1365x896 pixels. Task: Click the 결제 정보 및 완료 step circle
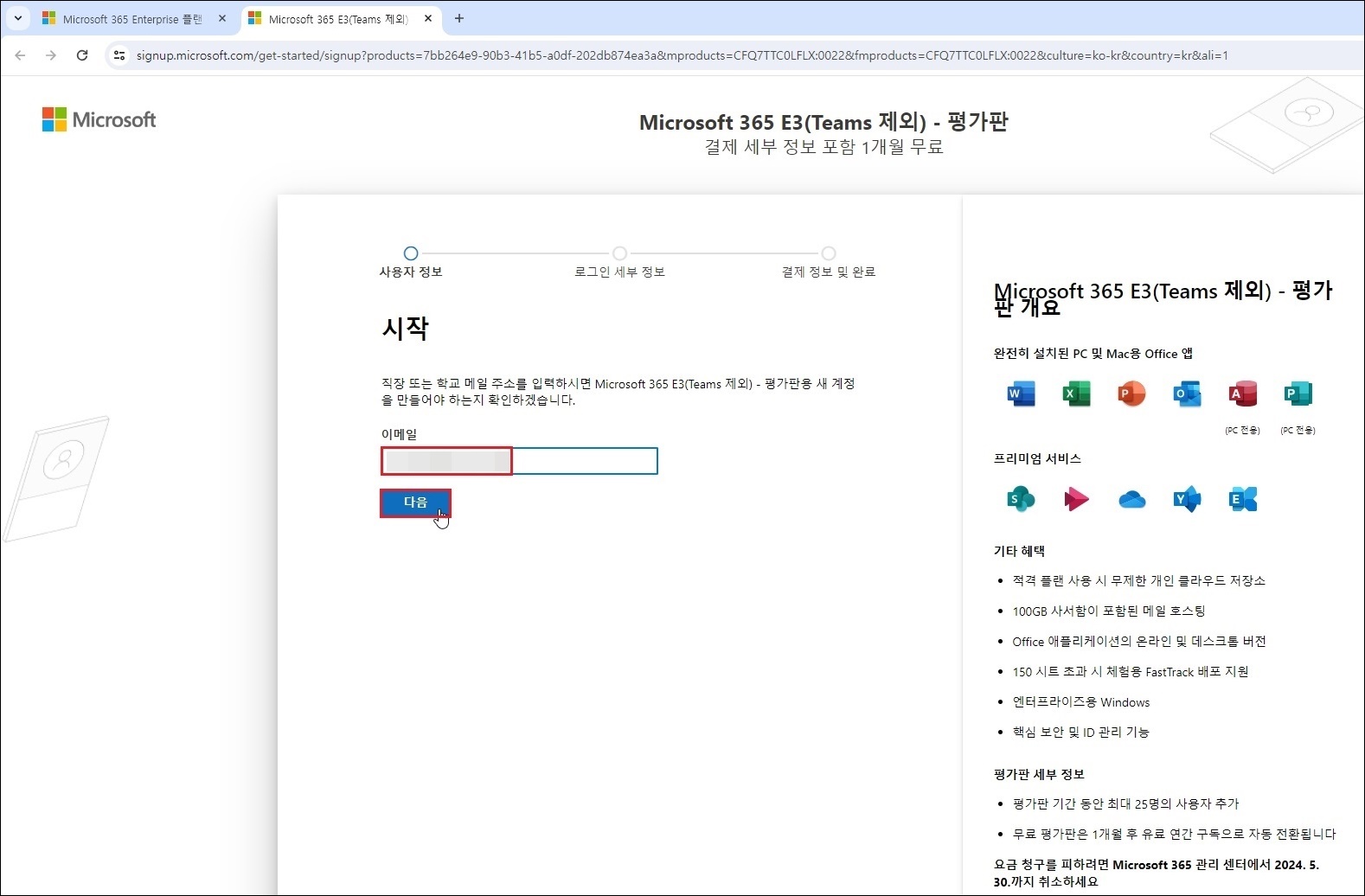[x=829, y=253]
